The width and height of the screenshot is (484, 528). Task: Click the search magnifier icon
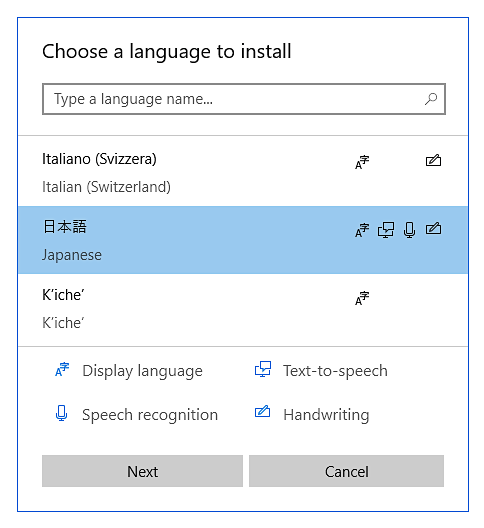tap(431, 99)
